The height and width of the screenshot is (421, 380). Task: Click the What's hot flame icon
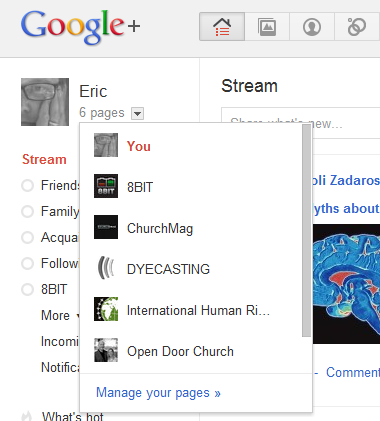[27, 416]
